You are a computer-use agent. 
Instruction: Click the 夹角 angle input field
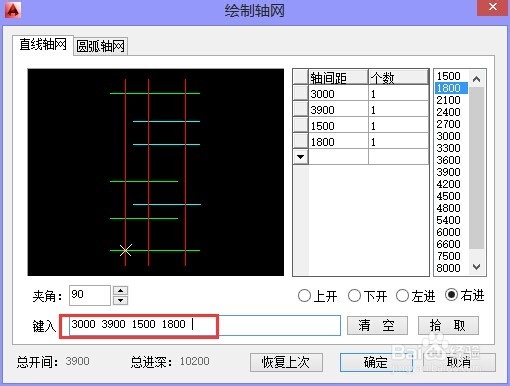(90, 295)
